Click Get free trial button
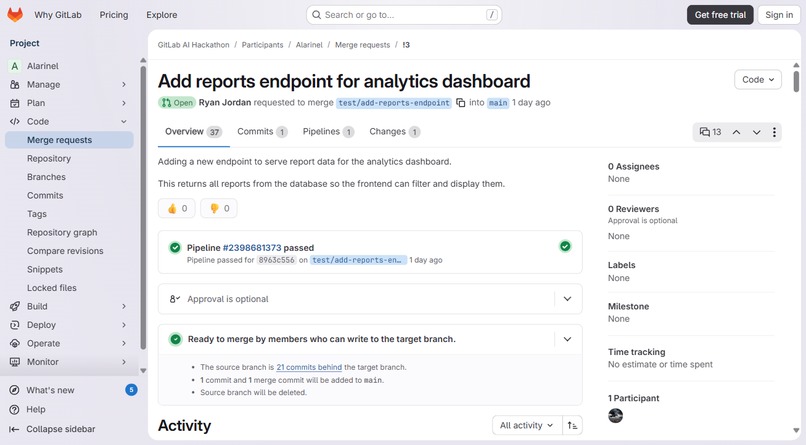Viewport: 806px width, 445px height. [x=720, y=15]
